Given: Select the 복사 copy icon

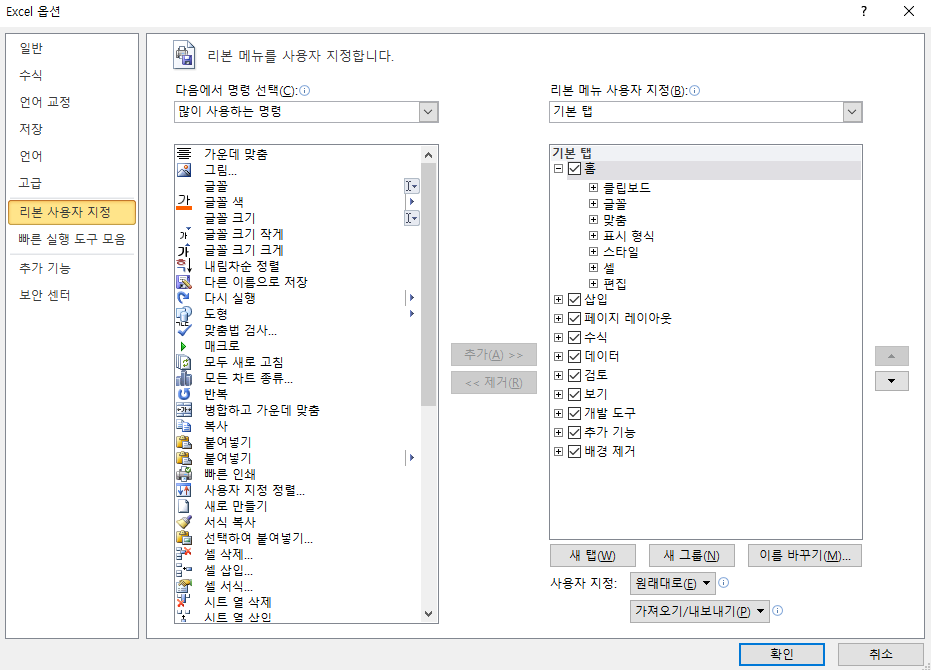Looking at the screenshot, I should 184,426.
